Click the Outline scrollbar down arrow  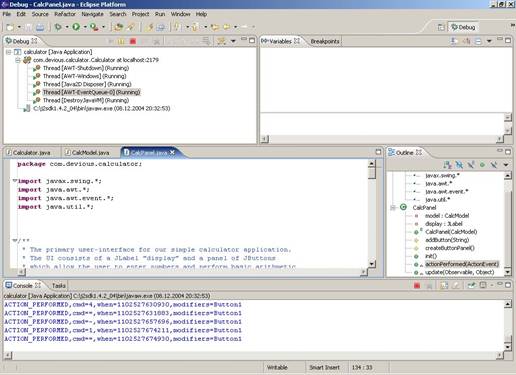[507, 272]
